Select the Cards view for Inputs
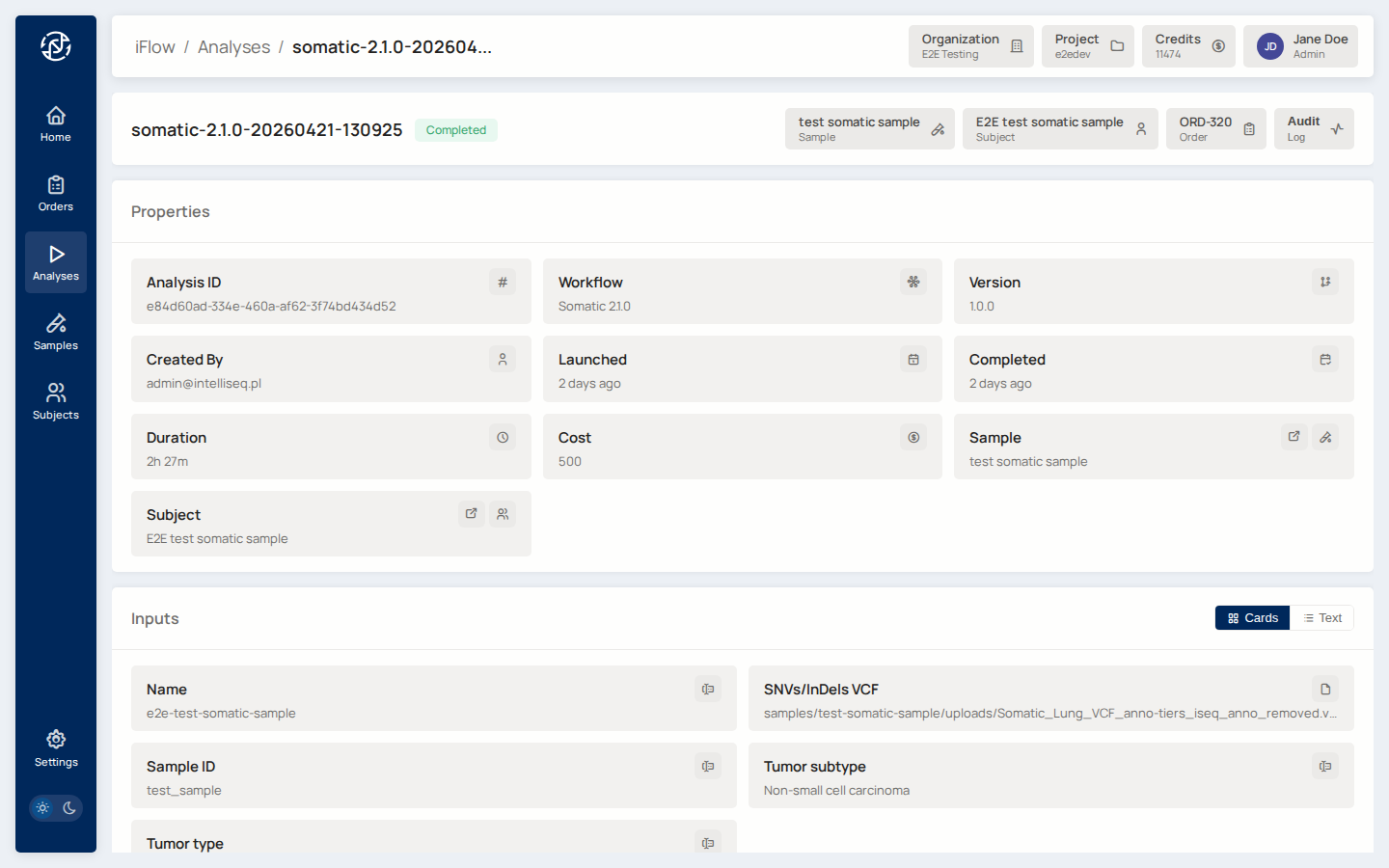This screenshot has height=868, width=1389. pyautogui.click(x=1252, y=618)
